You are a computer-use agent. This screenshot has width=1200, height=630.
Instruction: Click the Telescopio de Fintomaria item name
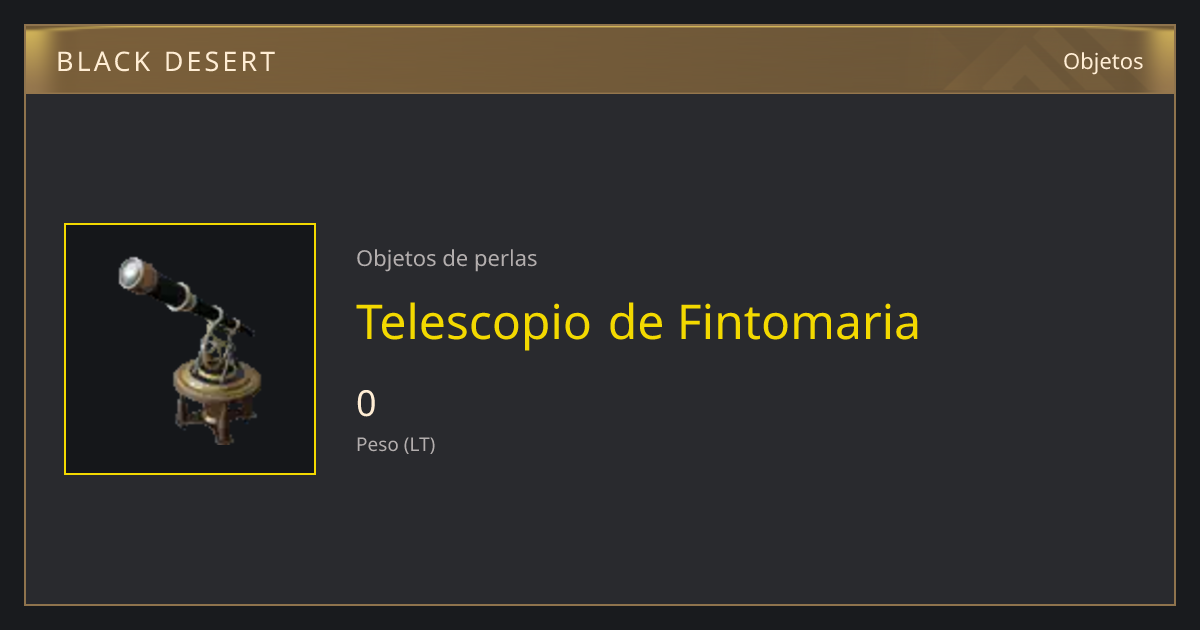(x=638, y=322)
